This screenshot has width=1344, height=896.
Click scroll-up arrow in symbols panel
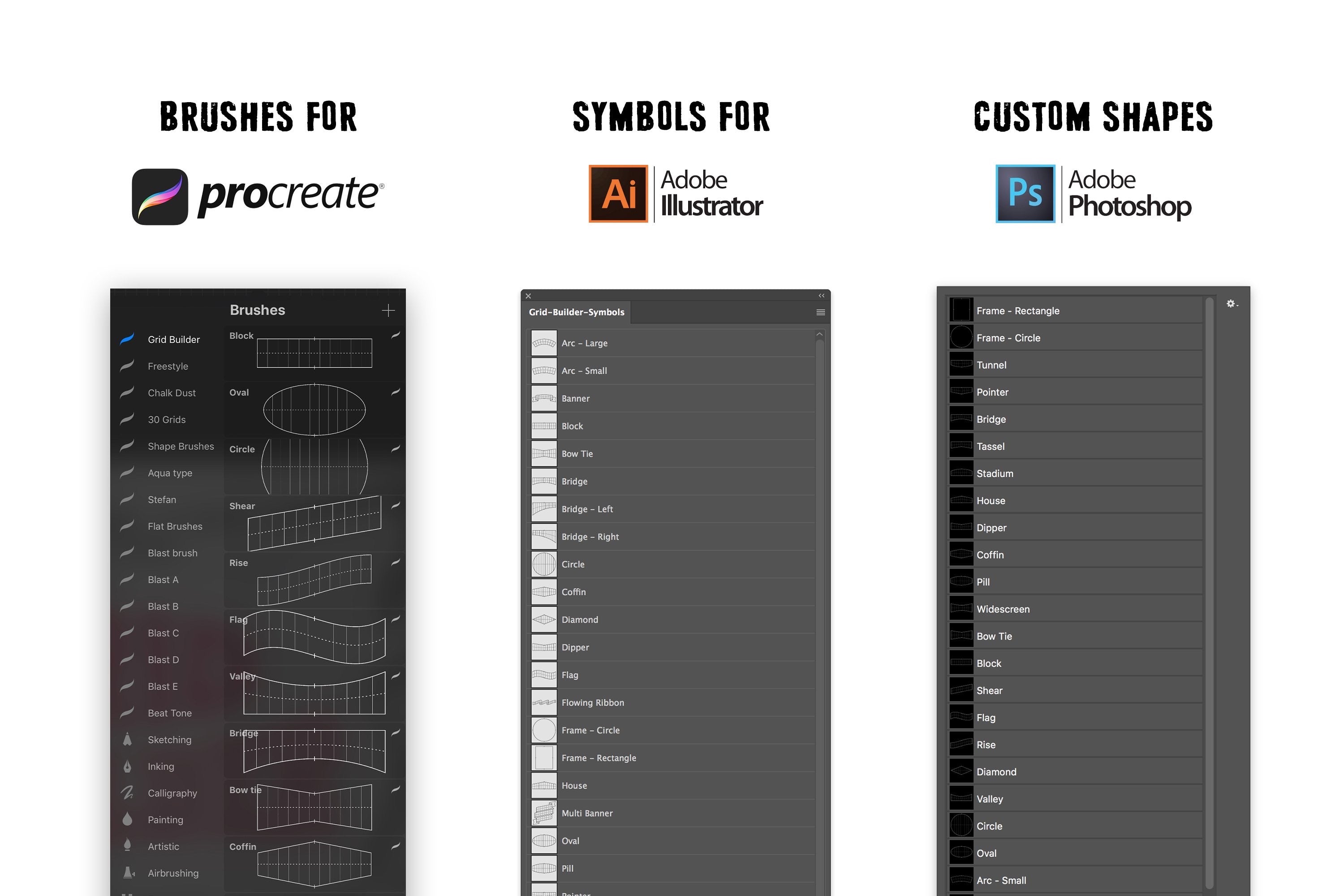pyautogui.click(x=819, y=334)
